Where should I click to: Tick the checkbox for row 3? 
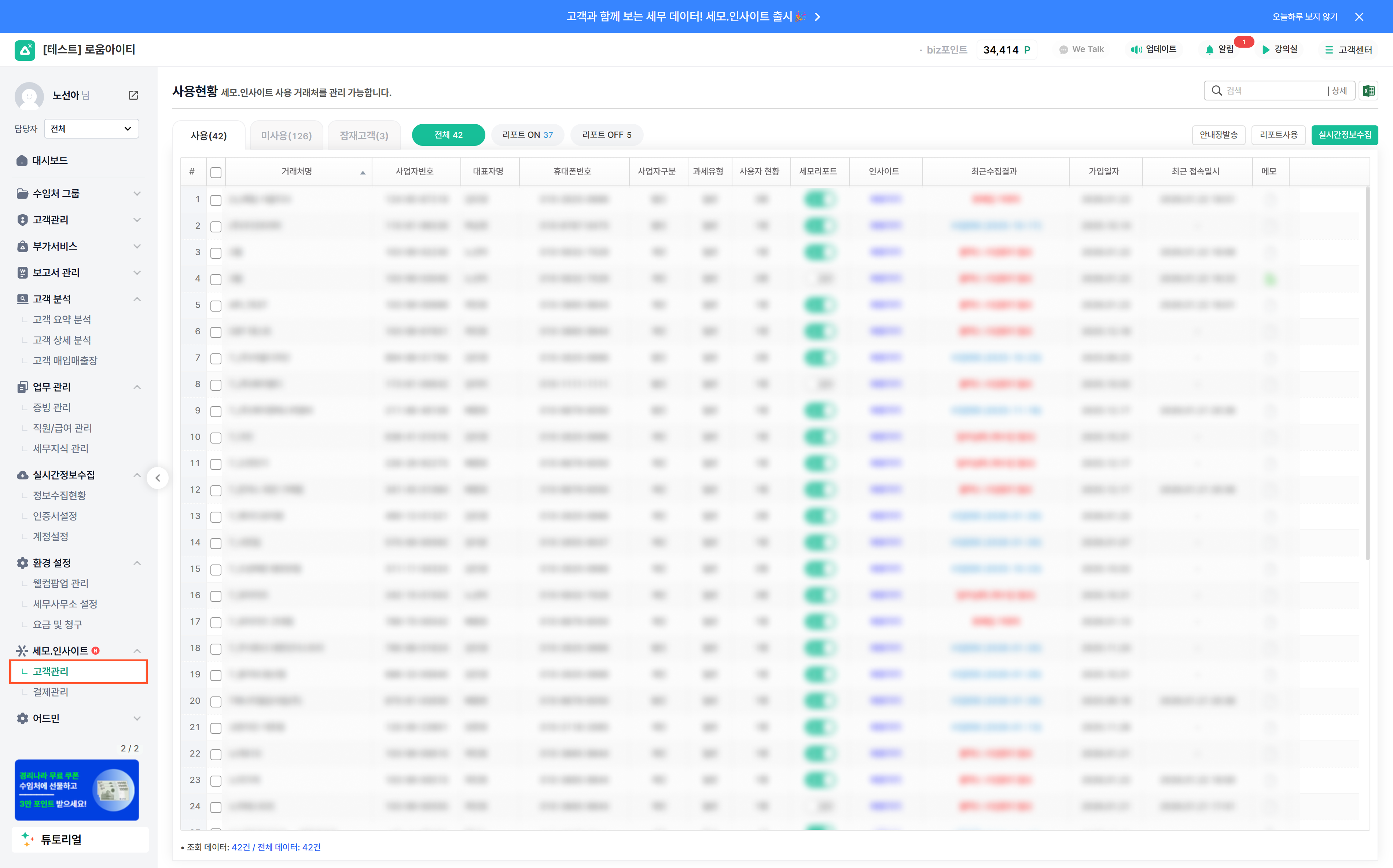point(216,253)
